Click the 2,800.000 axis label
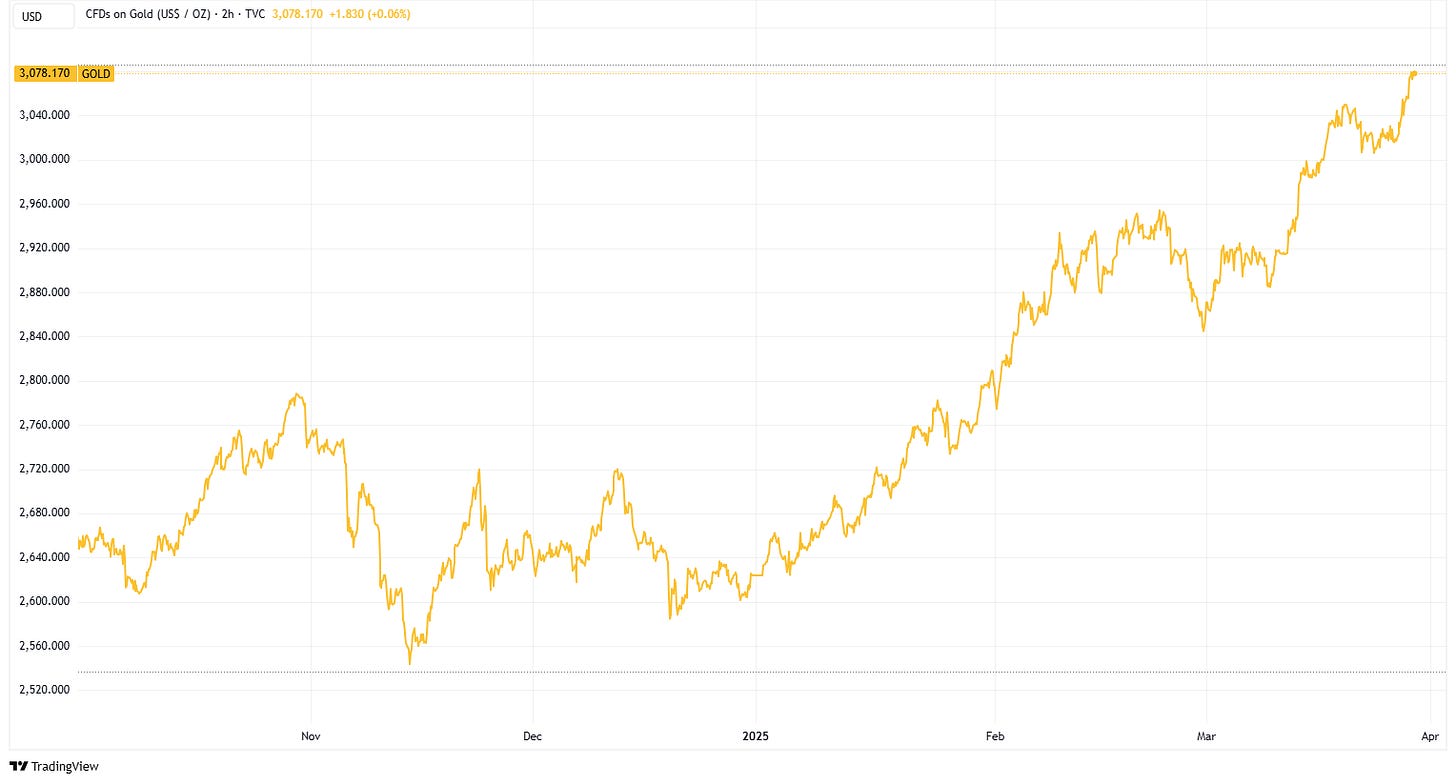 tap(44, 380)
